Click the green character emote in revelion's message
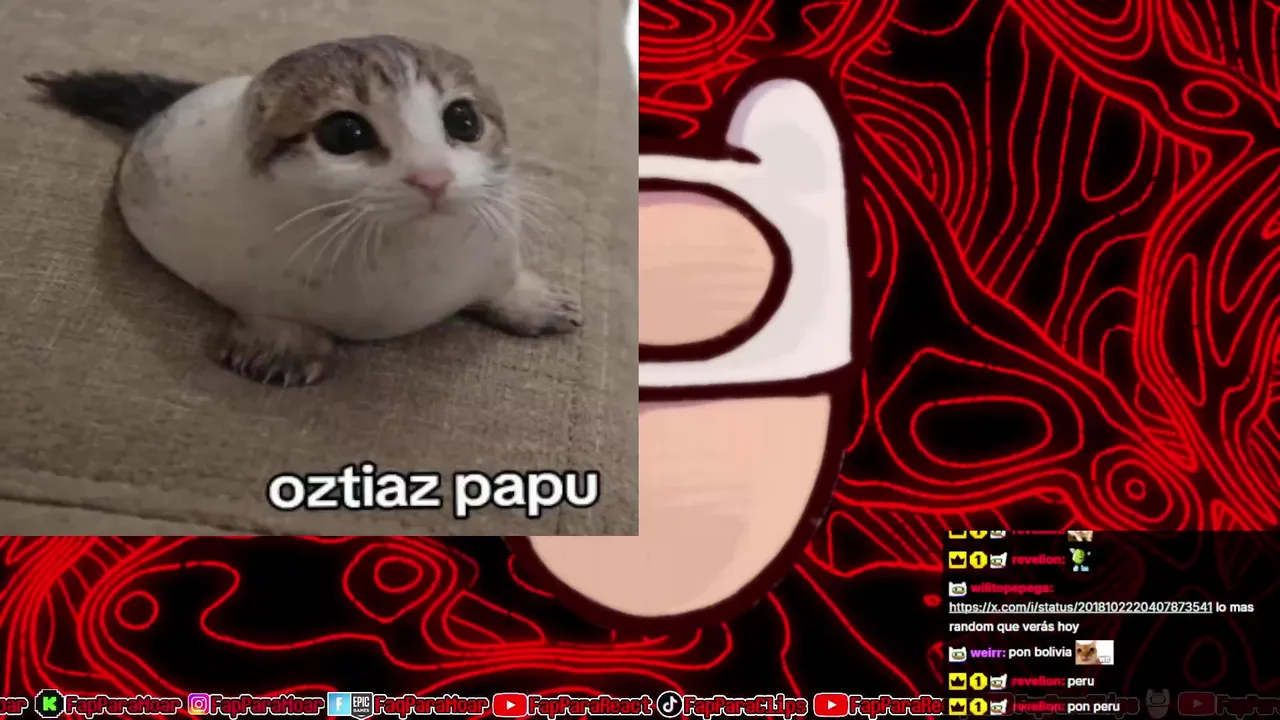This screenshot has height=720, width=1280. tap(1079, 560)
